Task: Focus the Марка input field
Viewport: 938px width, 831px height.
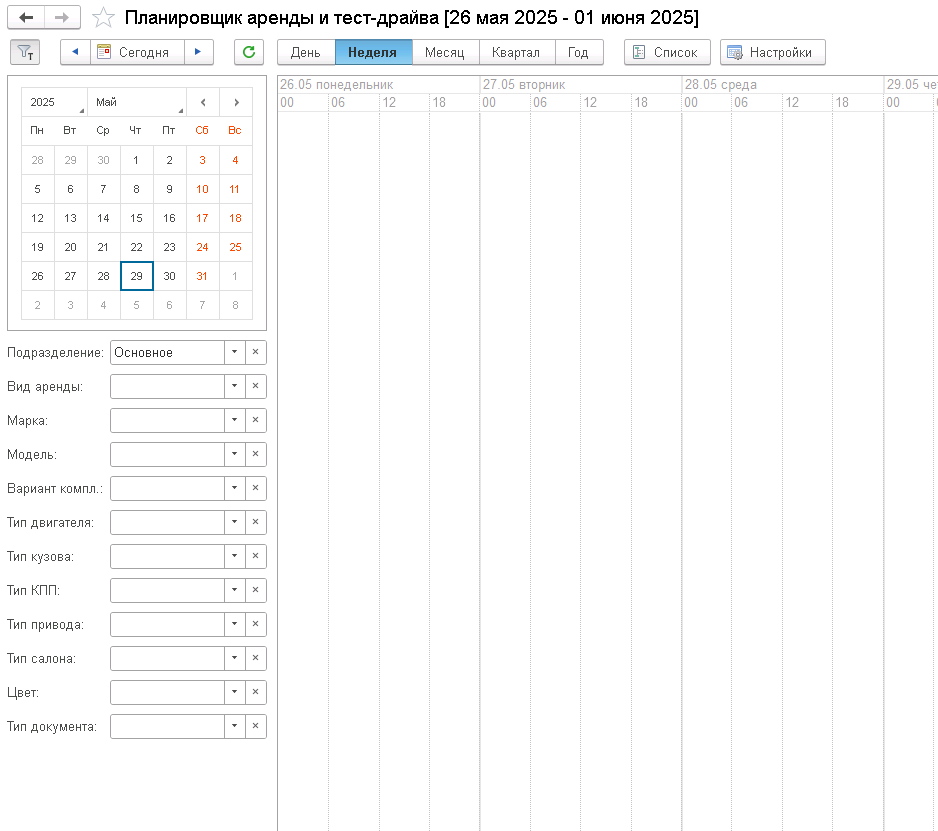Action: tap(168, 420)
